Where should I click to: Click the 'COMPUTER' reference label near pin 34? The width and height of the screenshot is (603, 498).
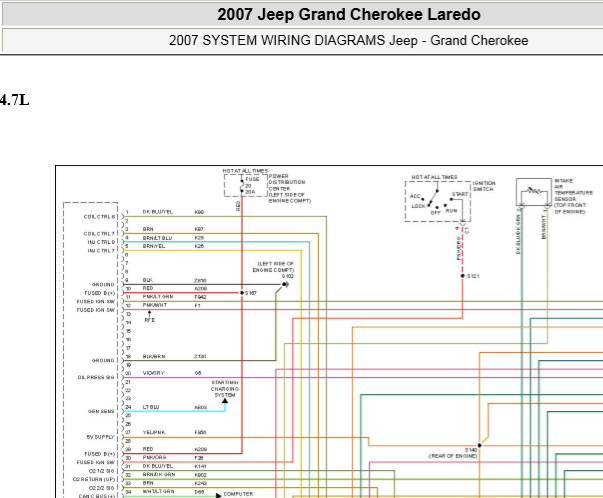238,494
